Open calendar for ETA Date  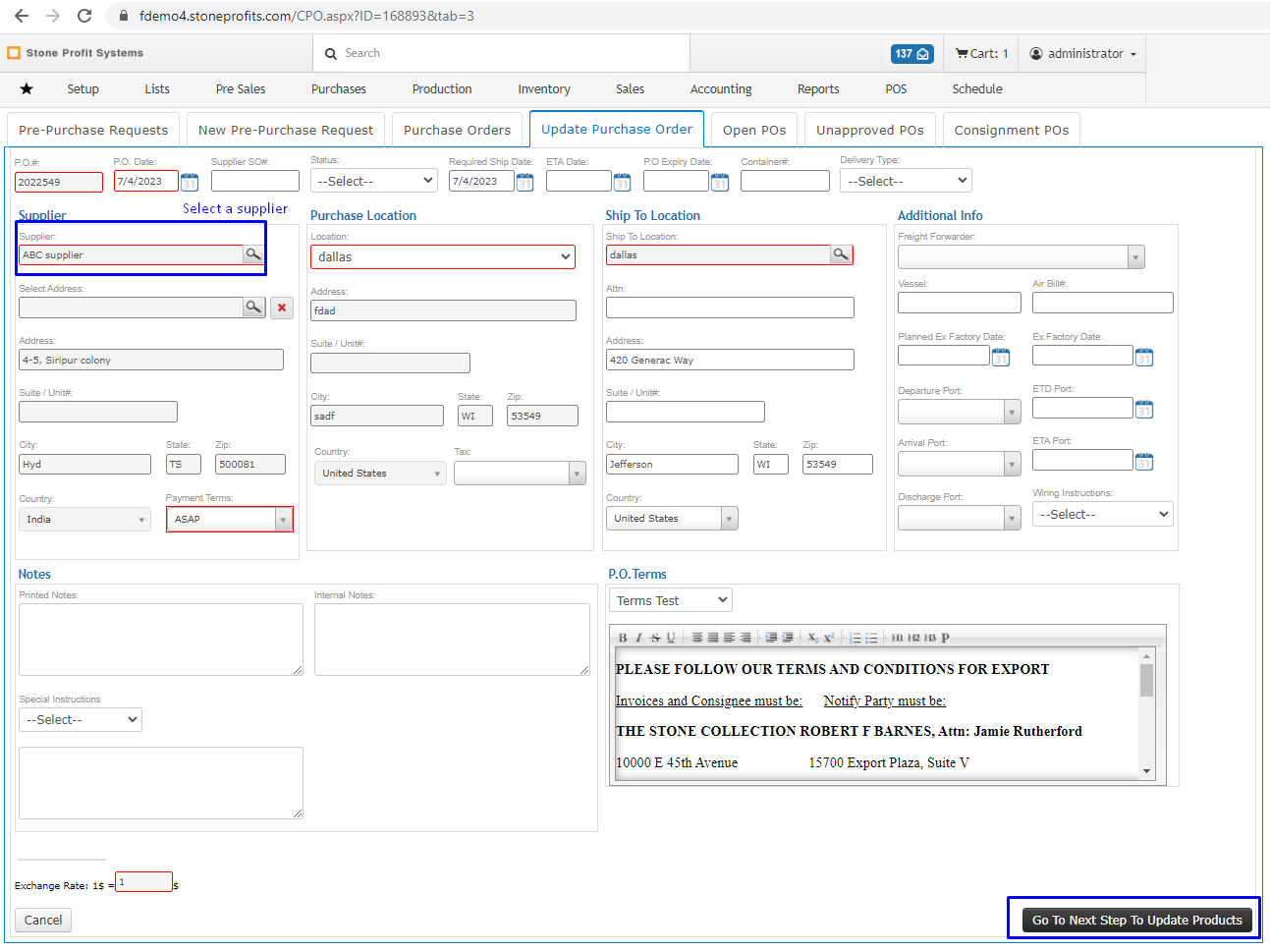(622, 182)
